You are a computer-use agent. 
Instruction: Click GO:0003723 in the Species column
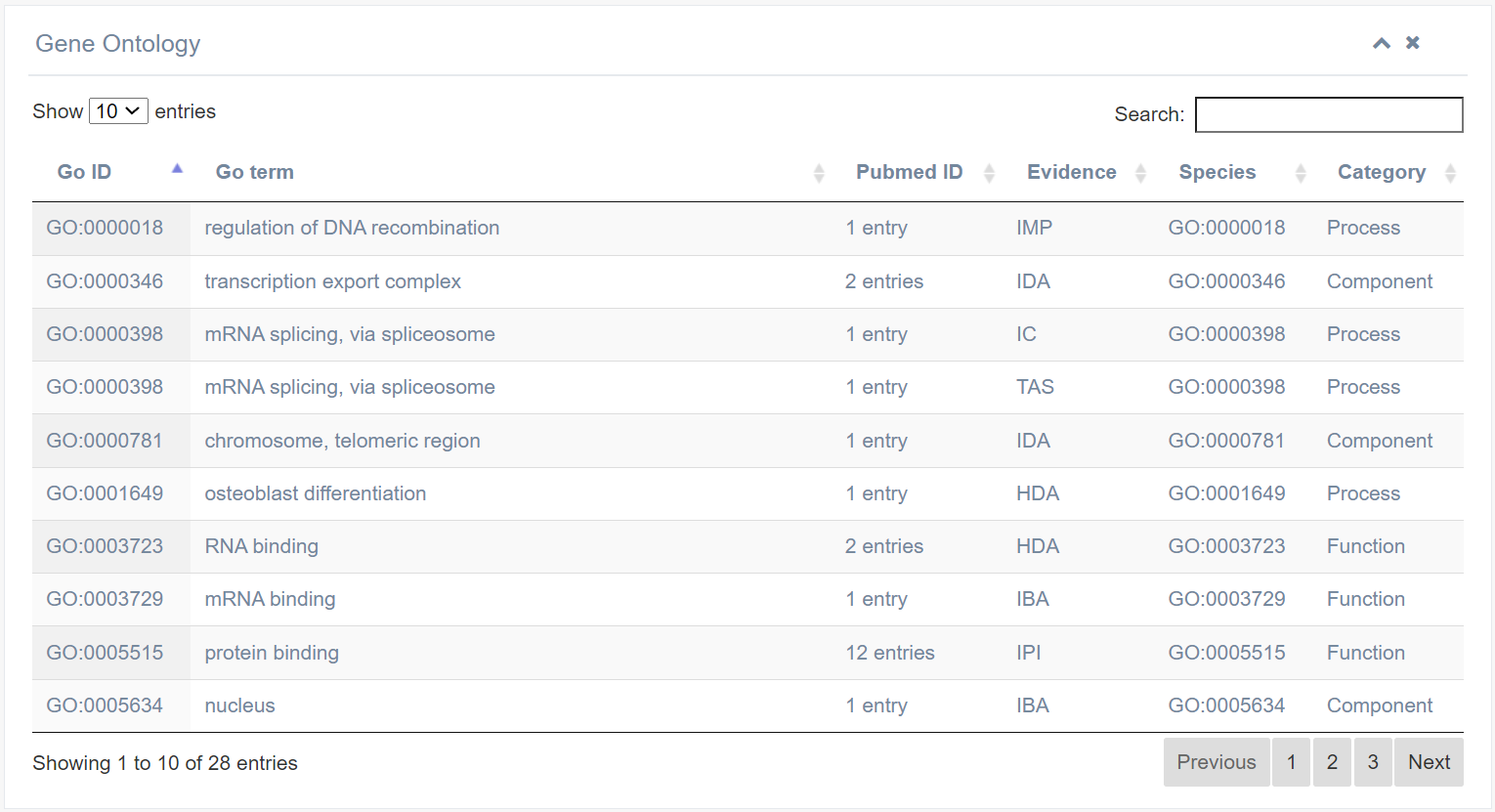click(1227, 546)
